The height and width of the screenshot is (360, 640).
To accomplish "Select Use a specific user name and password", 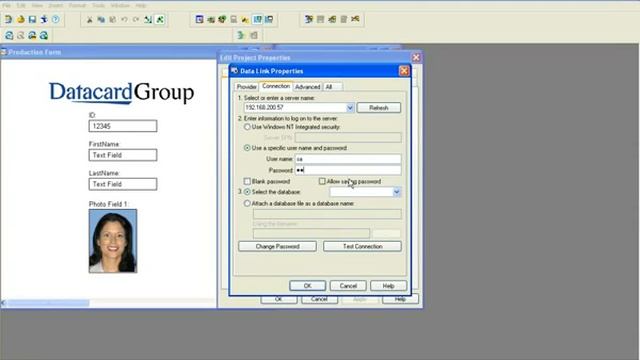I will point(247,148).
